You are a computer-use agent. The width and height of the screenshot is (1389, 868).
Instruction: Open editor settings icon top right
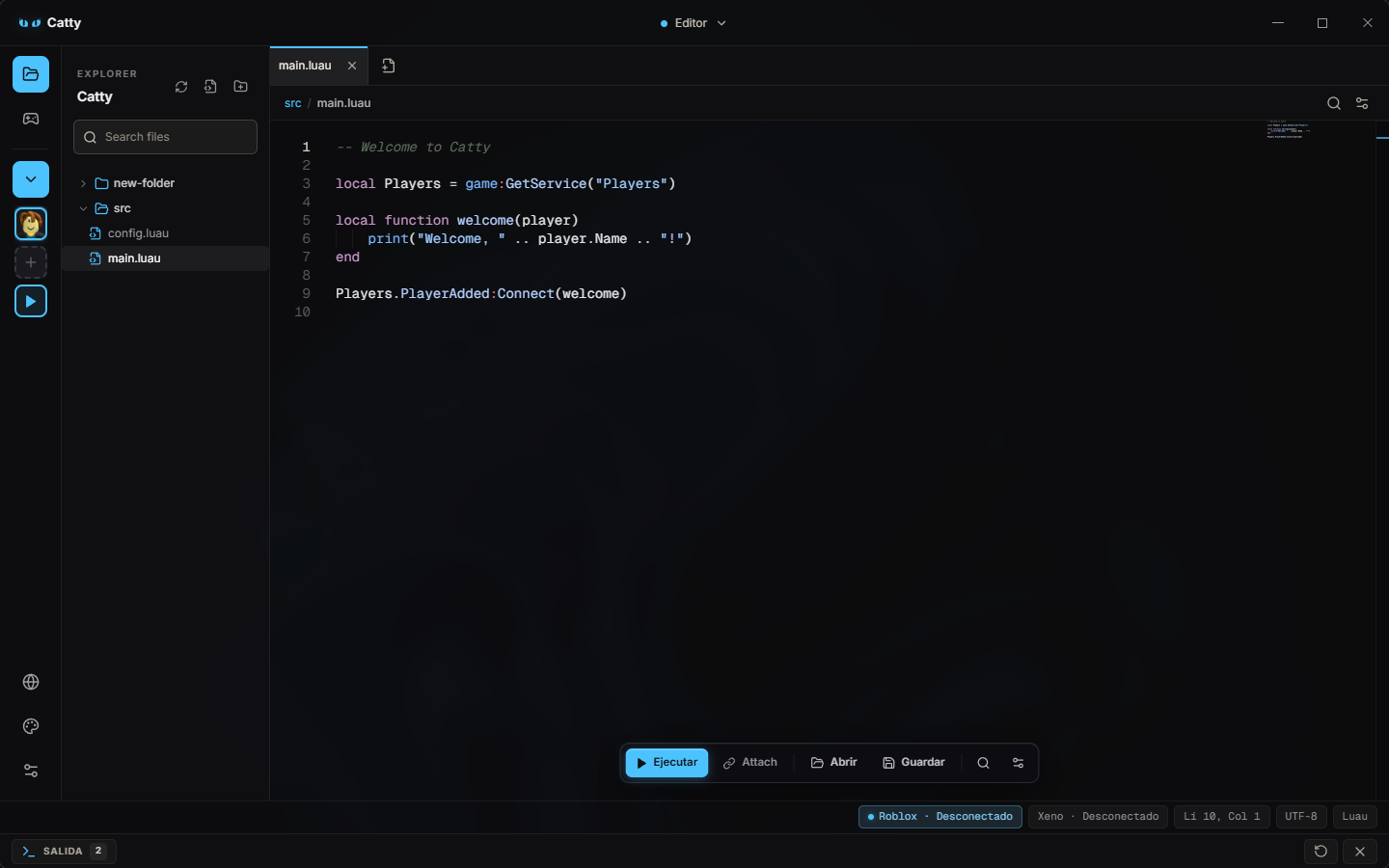pyautogui.click(x=1362, y=103)
